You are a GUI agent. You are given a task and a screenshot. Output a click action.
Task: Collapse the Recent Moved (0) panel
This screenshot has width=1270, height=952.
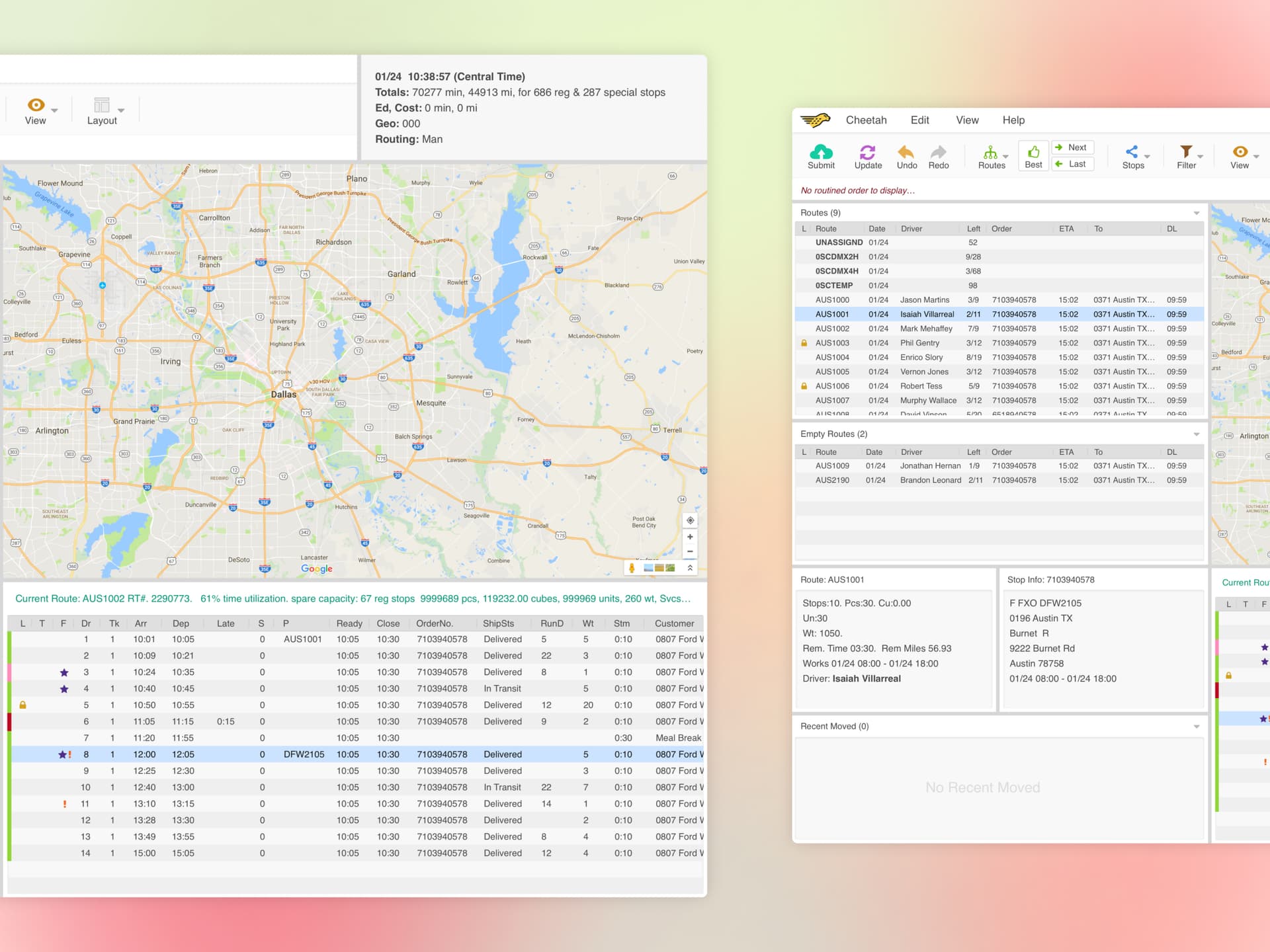click(1196, 727)
